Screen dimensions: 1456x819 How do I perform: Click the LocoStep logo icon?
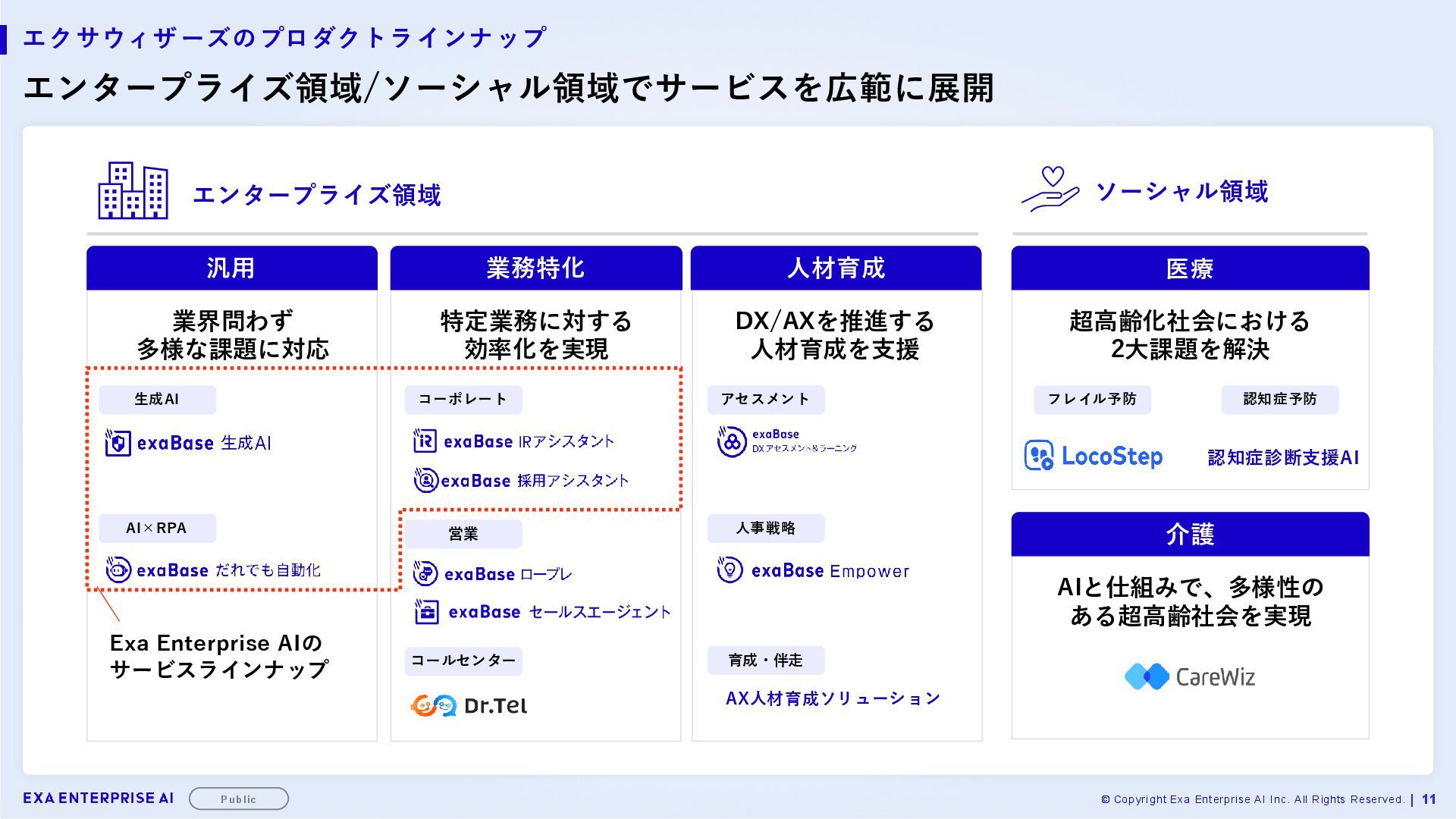(1038, 456)
